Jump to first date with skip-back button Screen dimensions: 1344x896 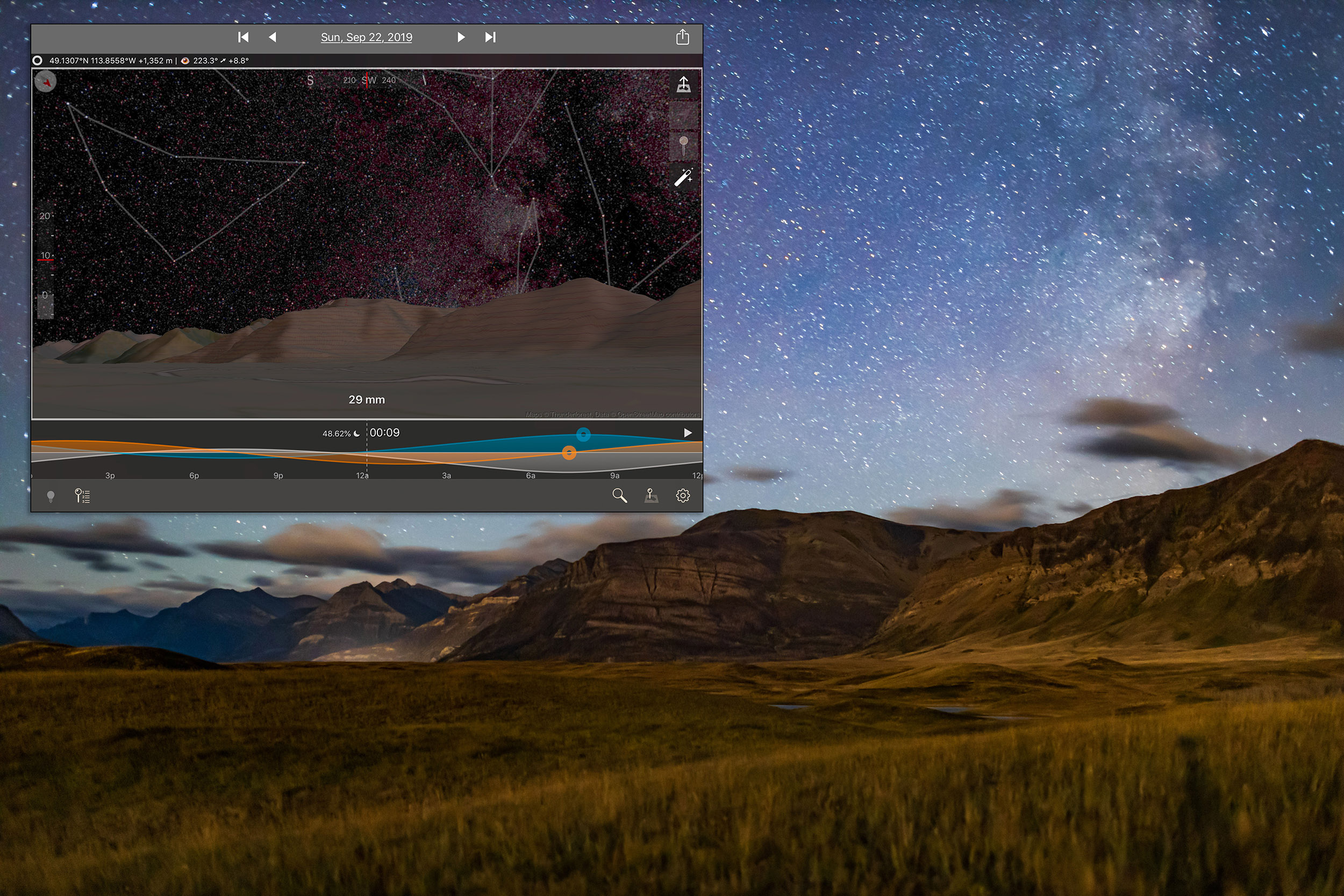(x=244, y=37)
